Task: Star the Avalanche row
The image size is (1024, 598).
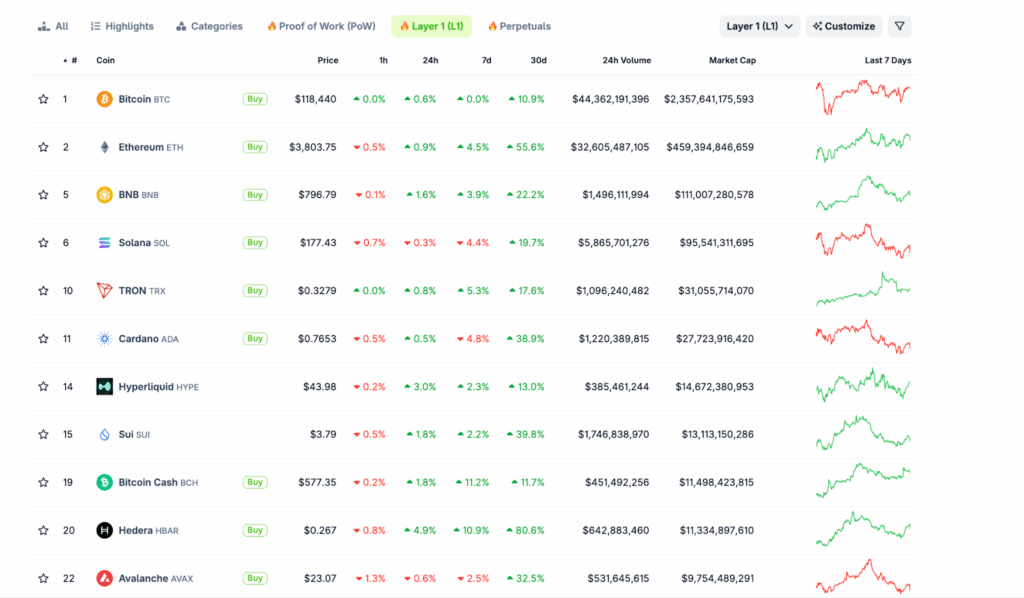Action: 43,578
